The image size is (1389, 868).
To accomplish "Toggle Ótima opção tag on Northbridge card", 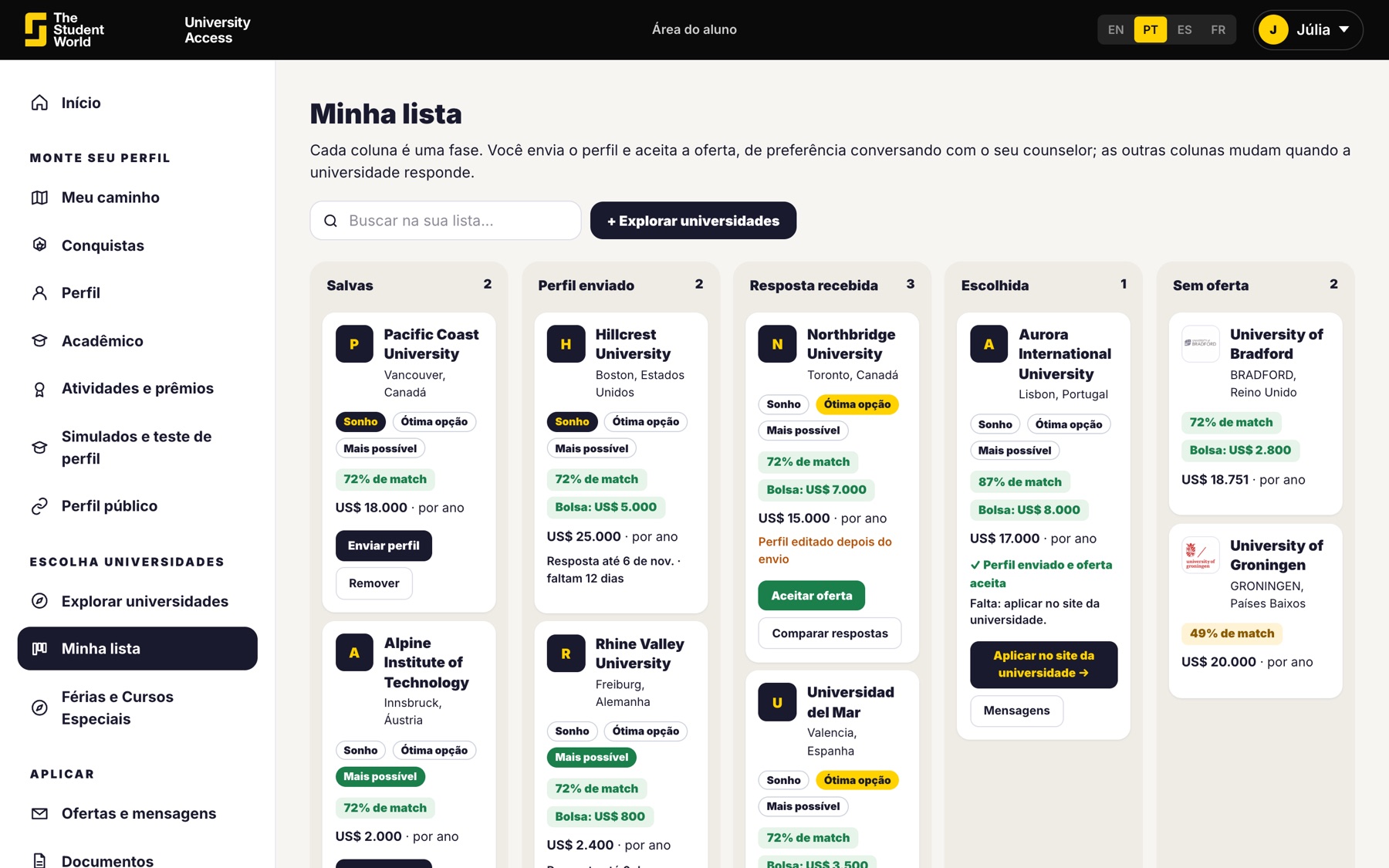I will 857,404.
